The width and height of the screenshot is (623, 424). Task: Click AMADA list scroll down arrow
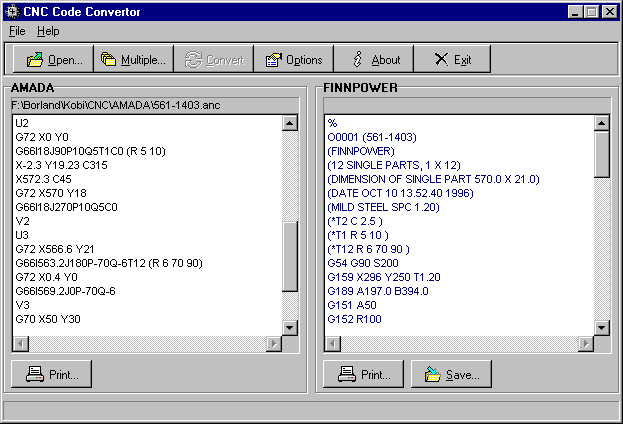click(290, 328)
